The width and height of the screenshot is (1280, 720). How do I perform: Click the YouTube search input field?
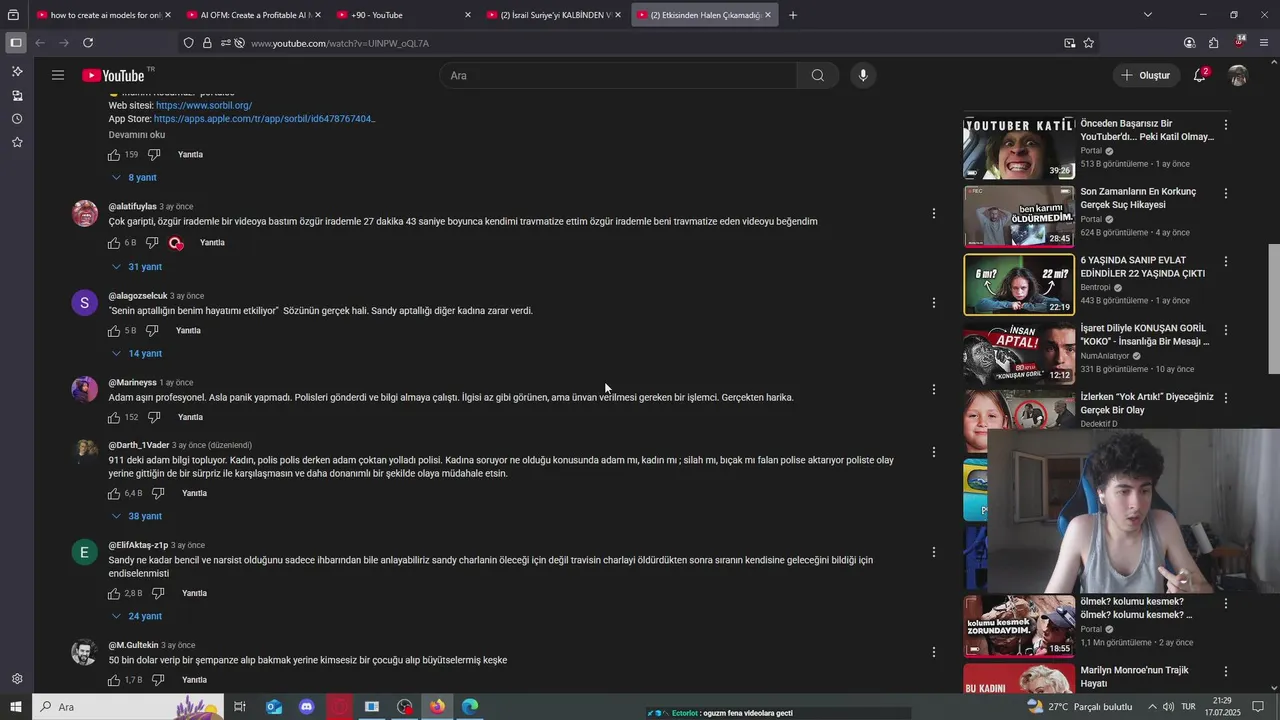pos(618,75)
